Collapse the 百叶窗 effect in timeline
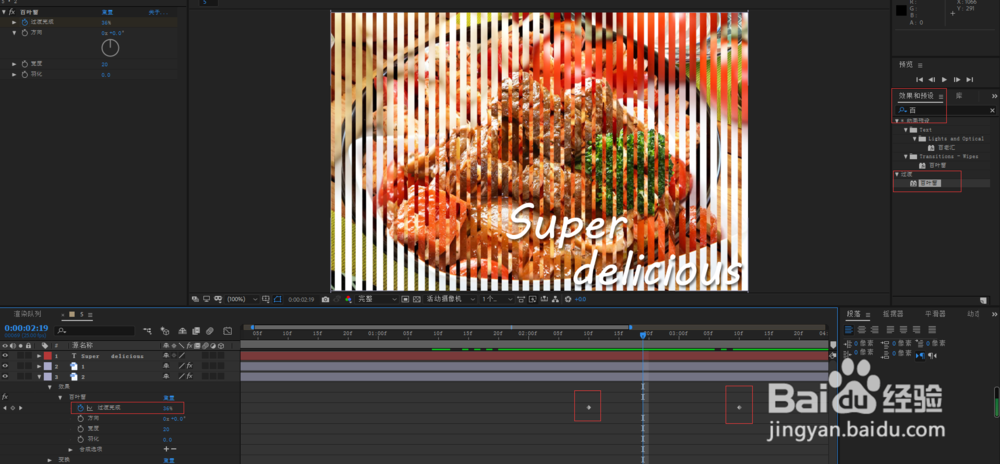 pyautogui.click(x=61, y=397)
